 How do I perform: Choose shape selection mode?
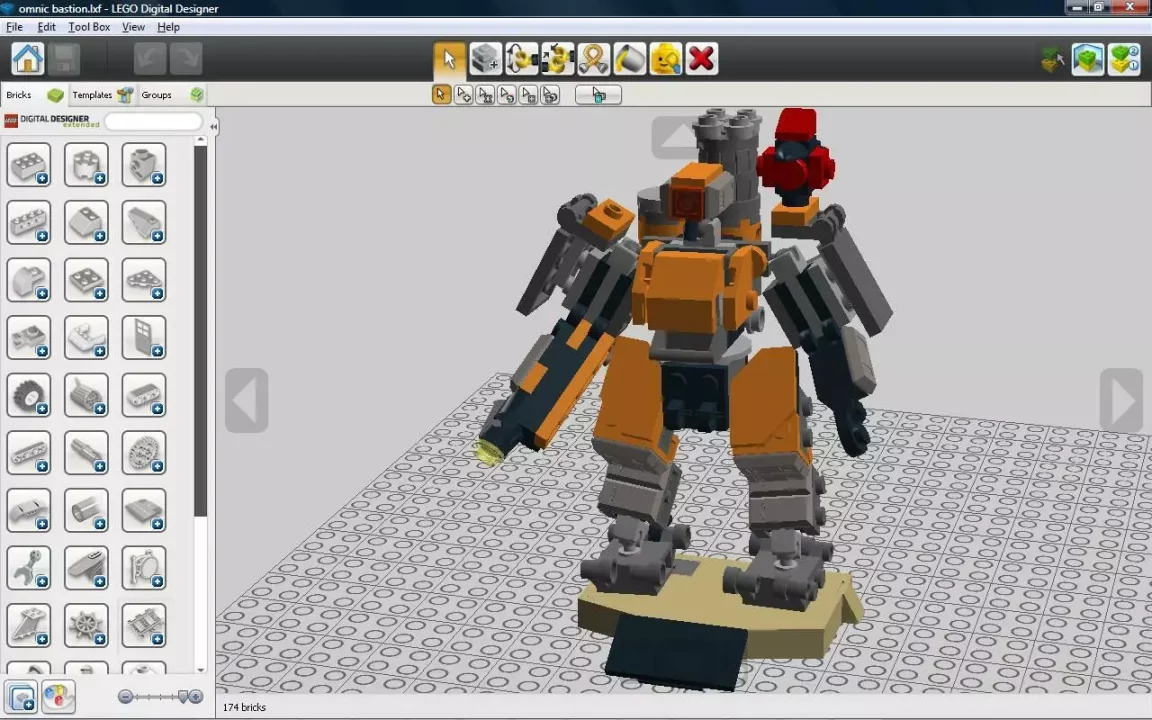click(x=528, y=95)
